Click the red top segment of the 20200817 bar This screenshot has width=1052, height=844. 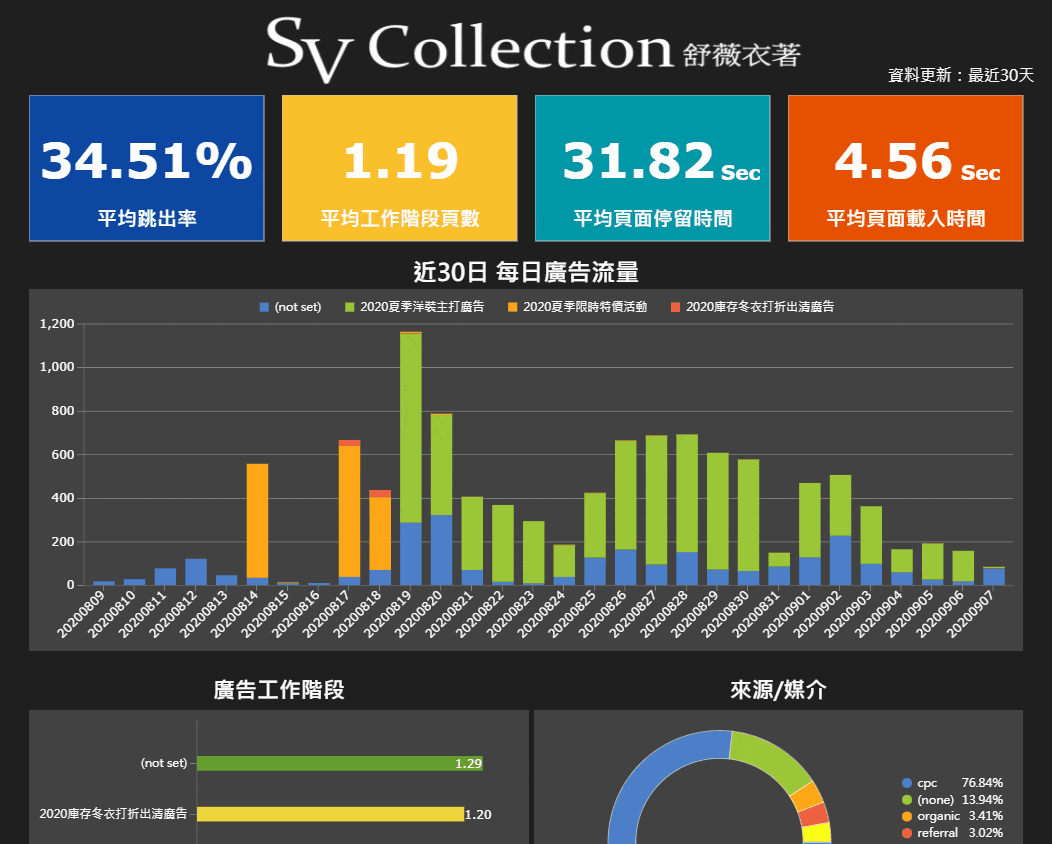pos(350,443)
